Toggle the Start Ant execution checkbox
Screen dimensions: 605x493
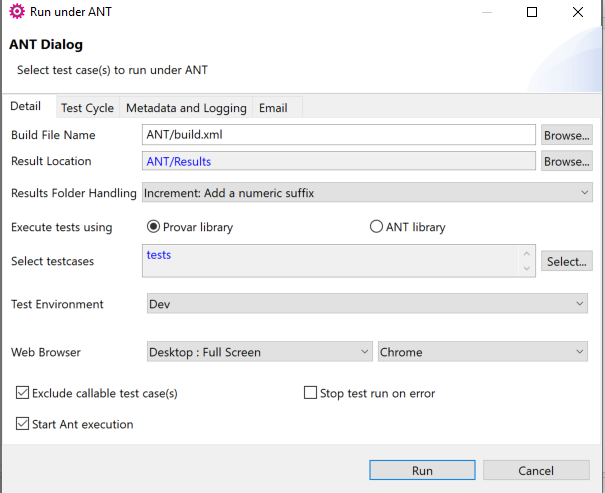click(24, 424)
